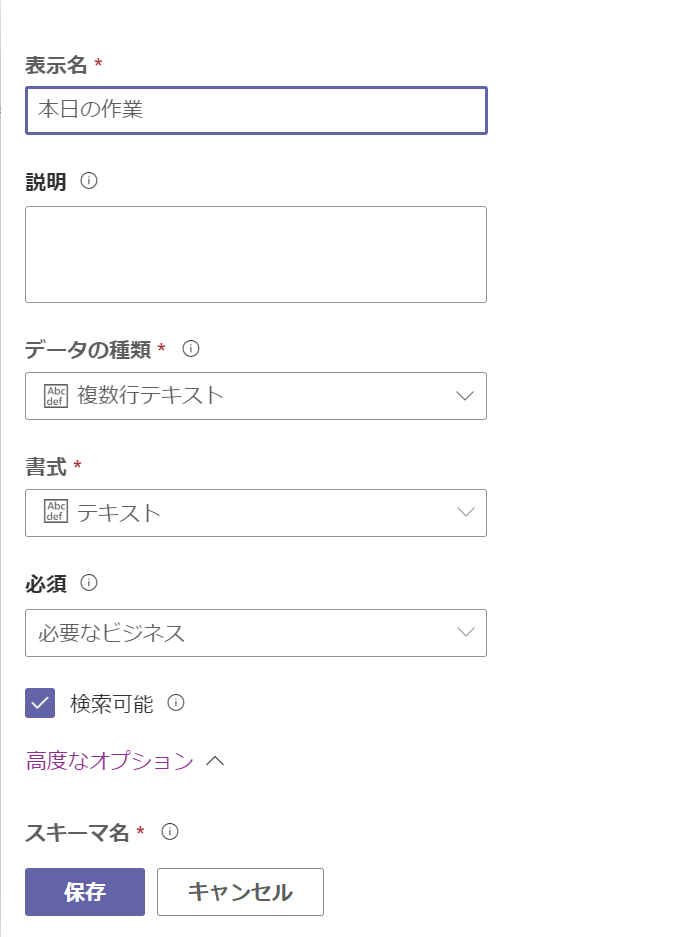The width and height of the screenshot is (697, 937).
Task: Click the info icon beside 説明
Action: [x=89, y=181]
